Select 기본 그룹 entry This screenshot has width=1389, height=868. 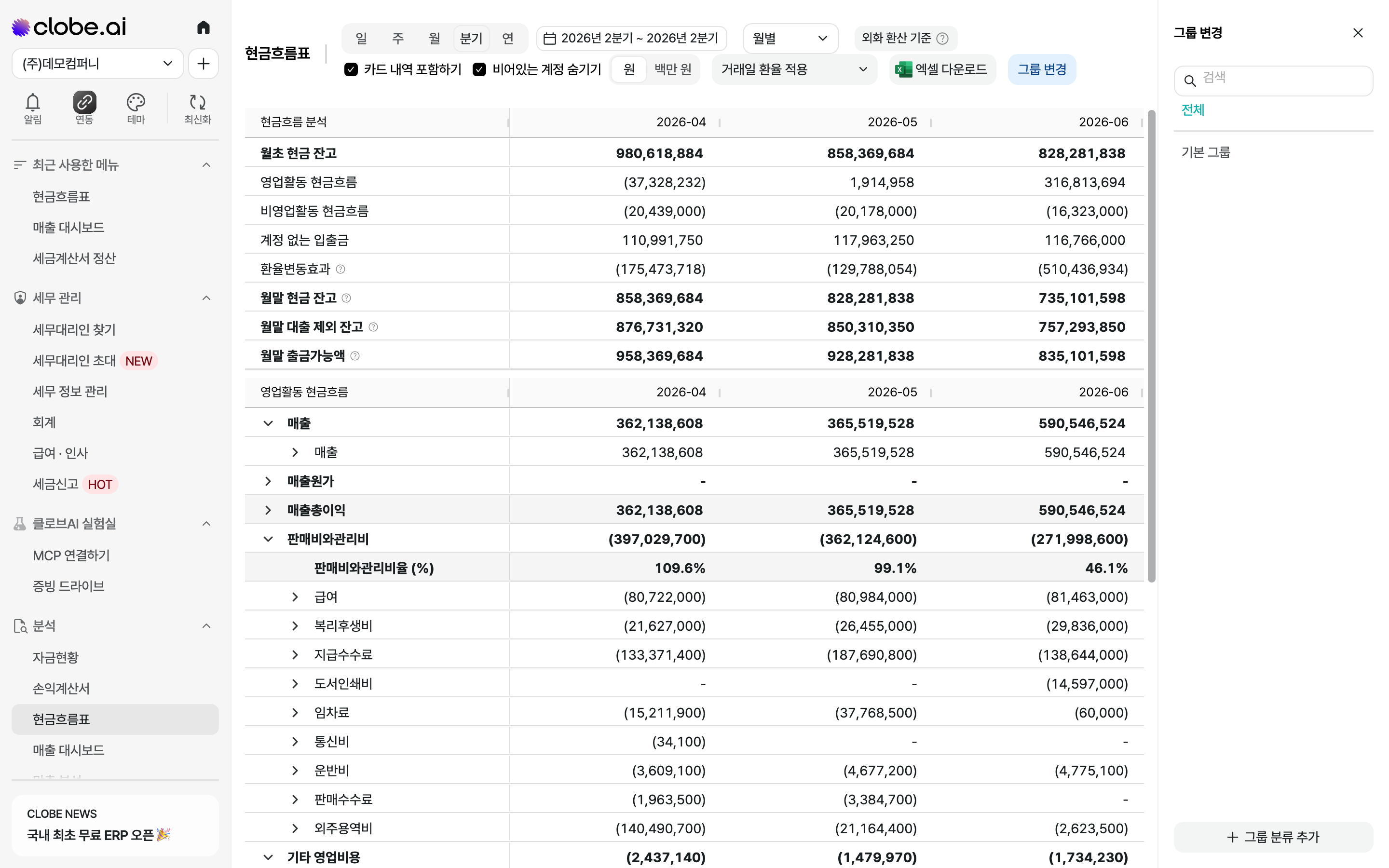tap(1206, 152)
